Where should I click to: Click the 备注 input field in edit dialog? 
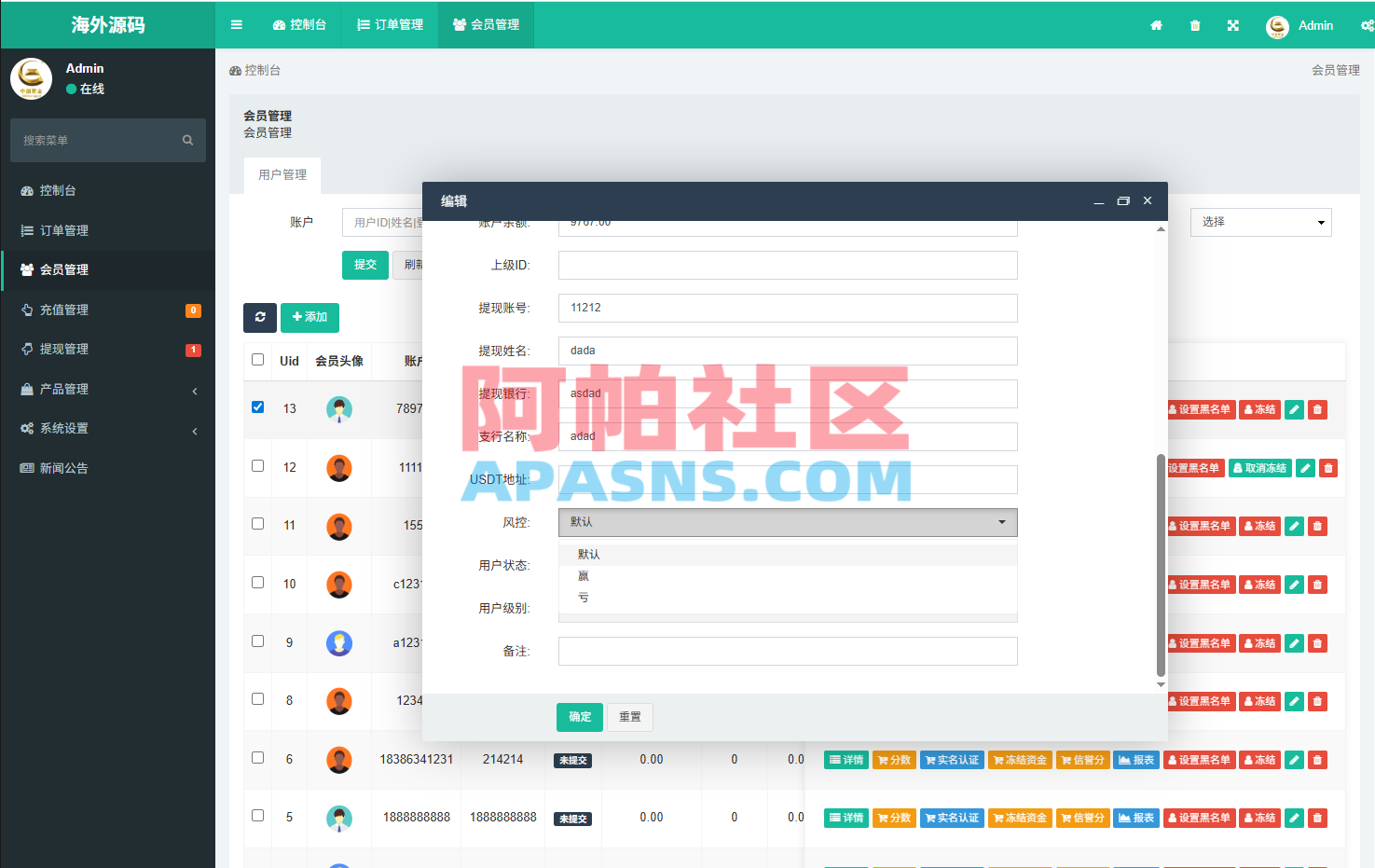coord(787,651)
